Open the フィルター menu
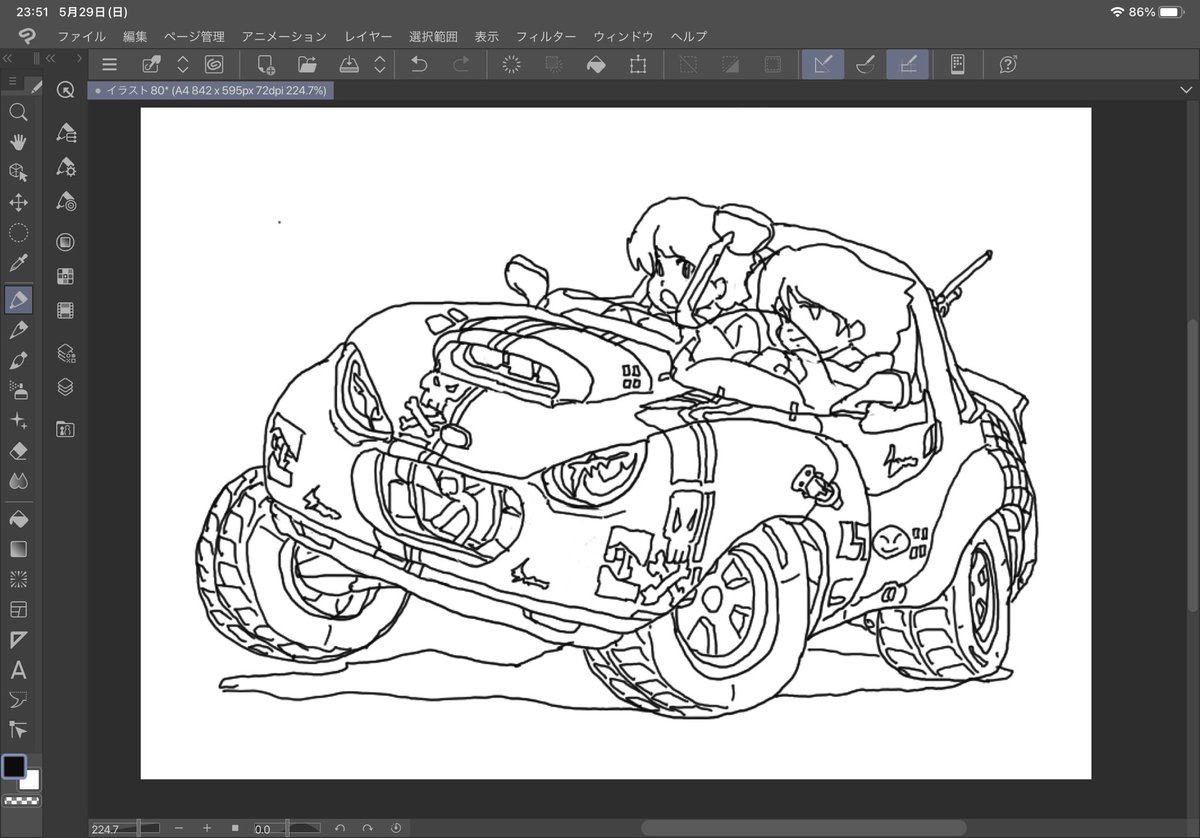The height and width of the screenshot is (838, 1200). [x=545, y=36]
